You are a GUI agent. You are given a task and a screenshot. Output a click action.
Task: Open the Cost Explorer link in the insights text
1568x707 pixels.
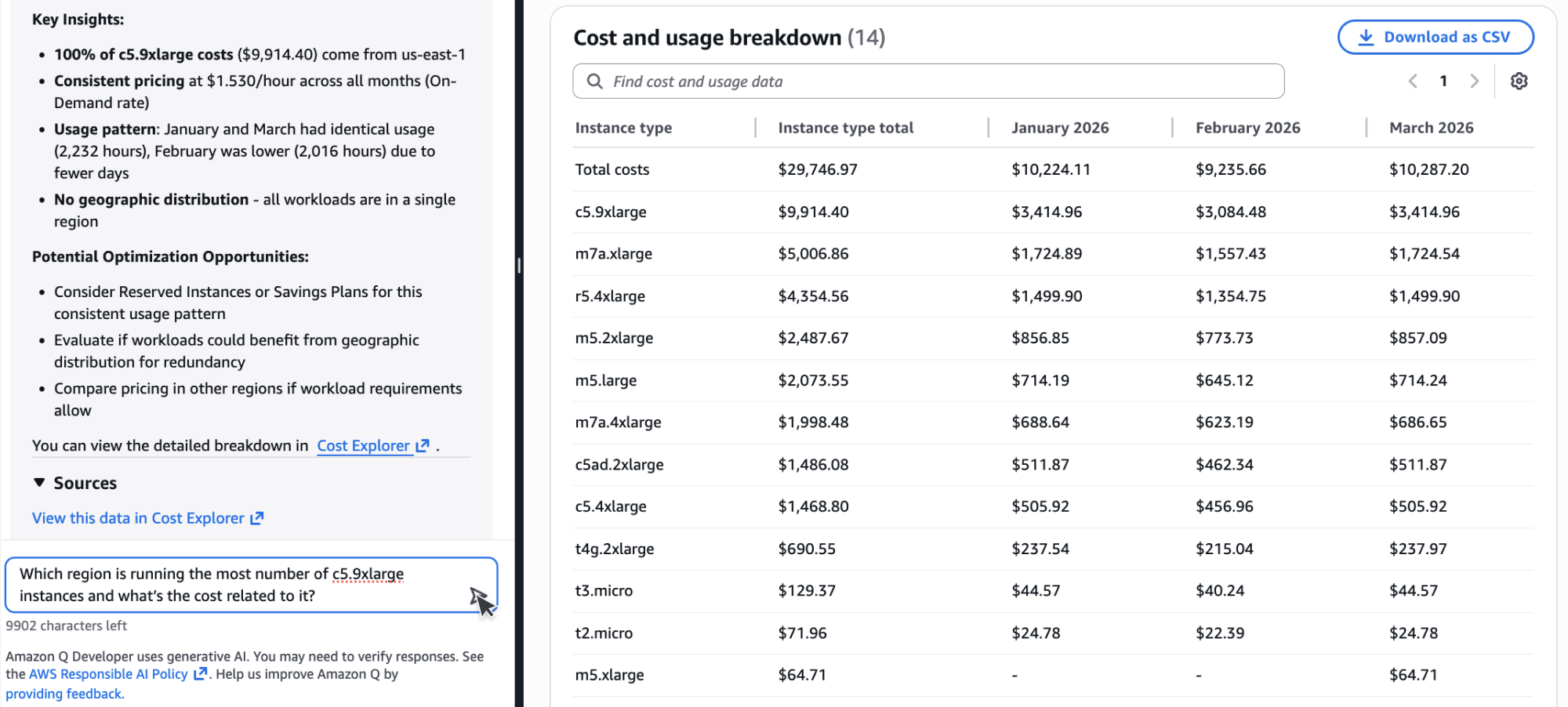[x=365, y=445]
